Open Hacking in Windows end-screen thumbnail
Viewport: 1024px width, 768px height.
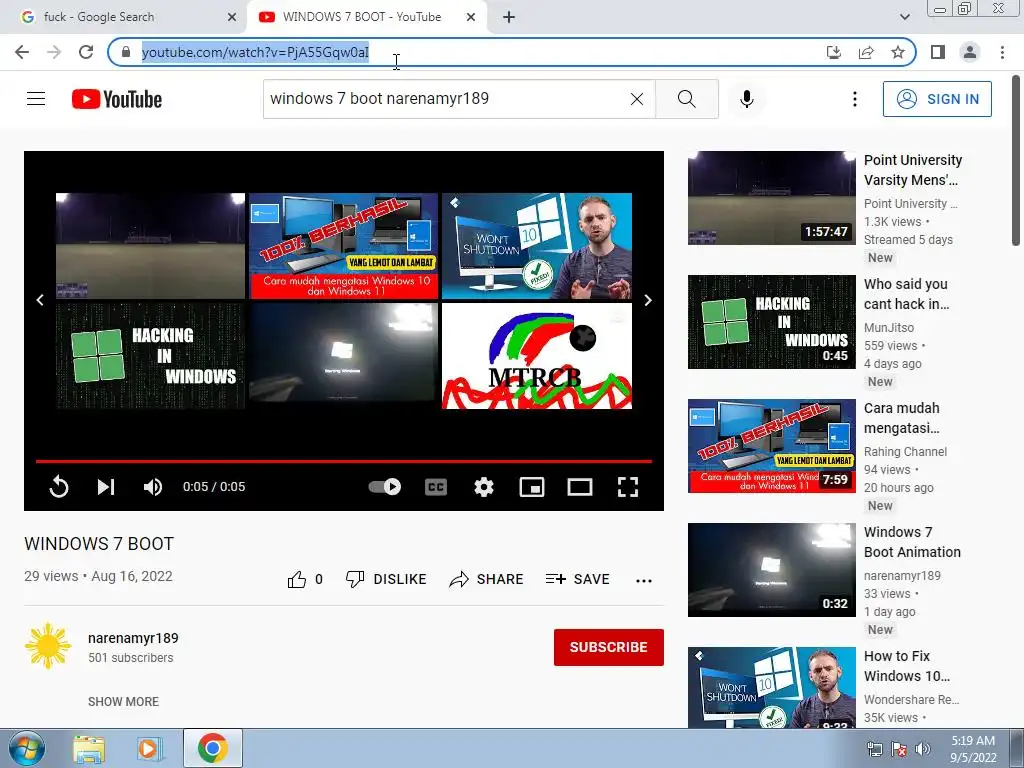(150, 356)
